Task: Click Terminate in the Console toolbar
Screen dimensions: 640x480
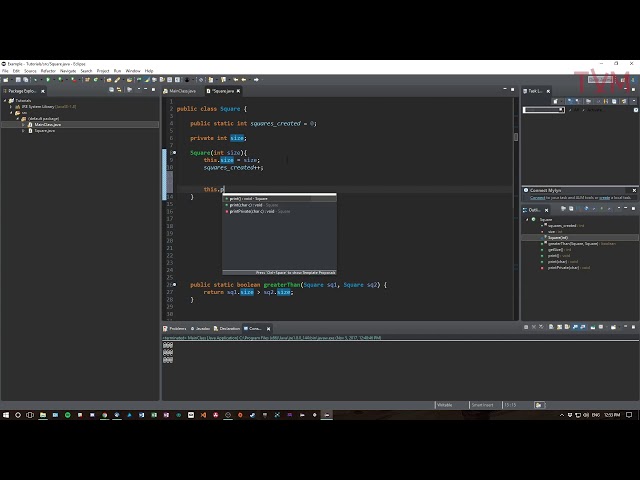Action: (x=526, y=327)
